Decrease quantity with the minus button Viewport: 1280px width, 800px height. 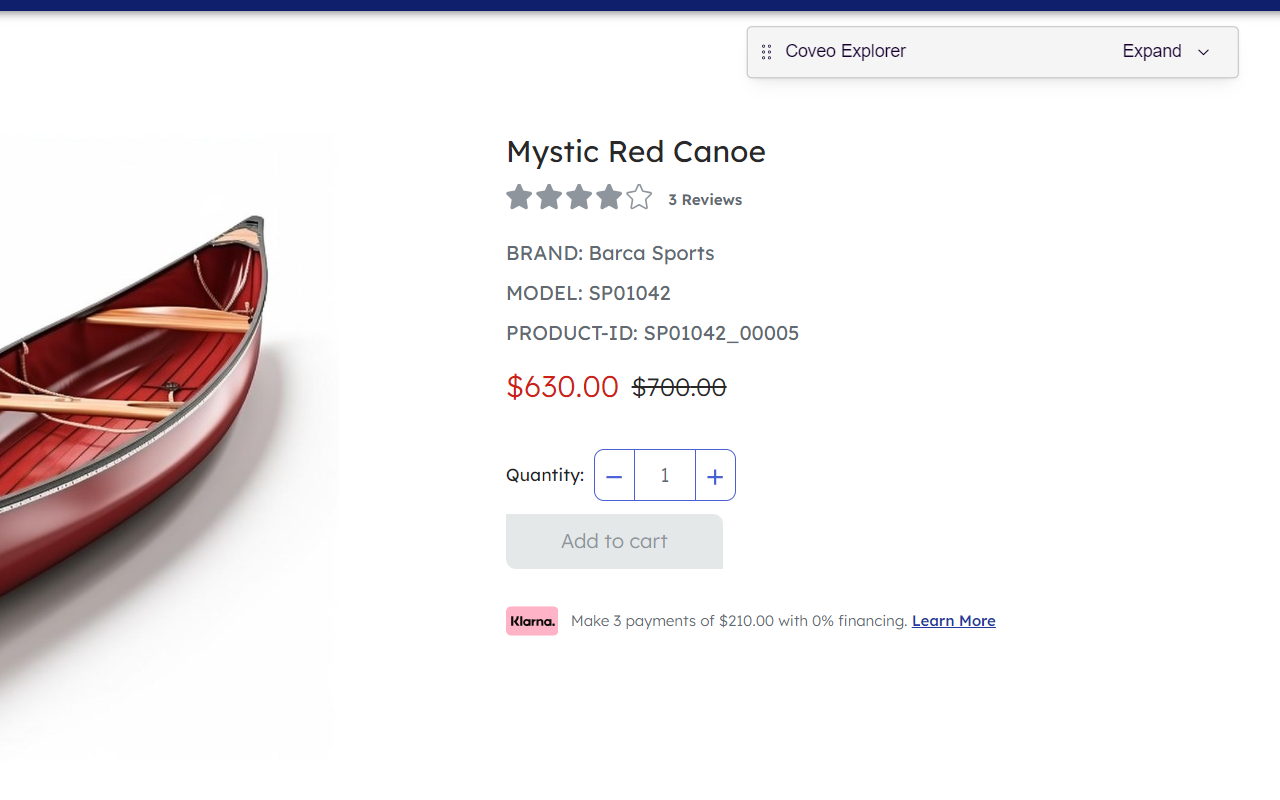(614, 476)
